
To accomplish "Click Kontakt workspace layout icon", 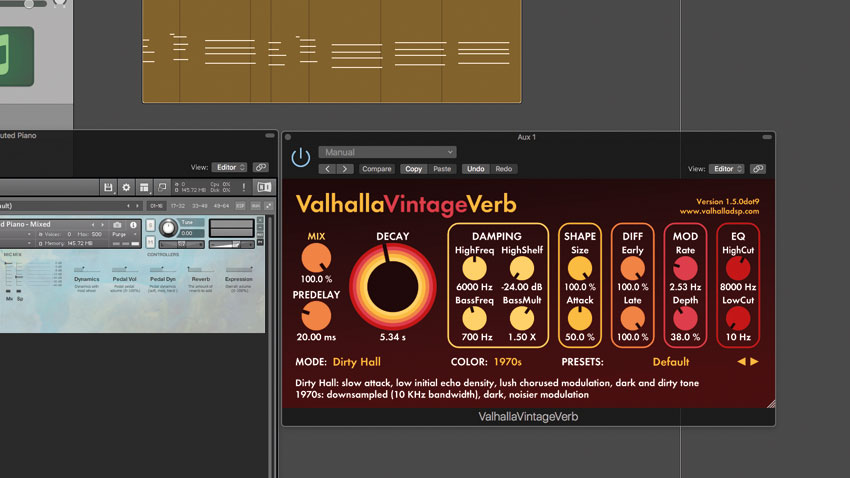I will [x=144, y=188].
